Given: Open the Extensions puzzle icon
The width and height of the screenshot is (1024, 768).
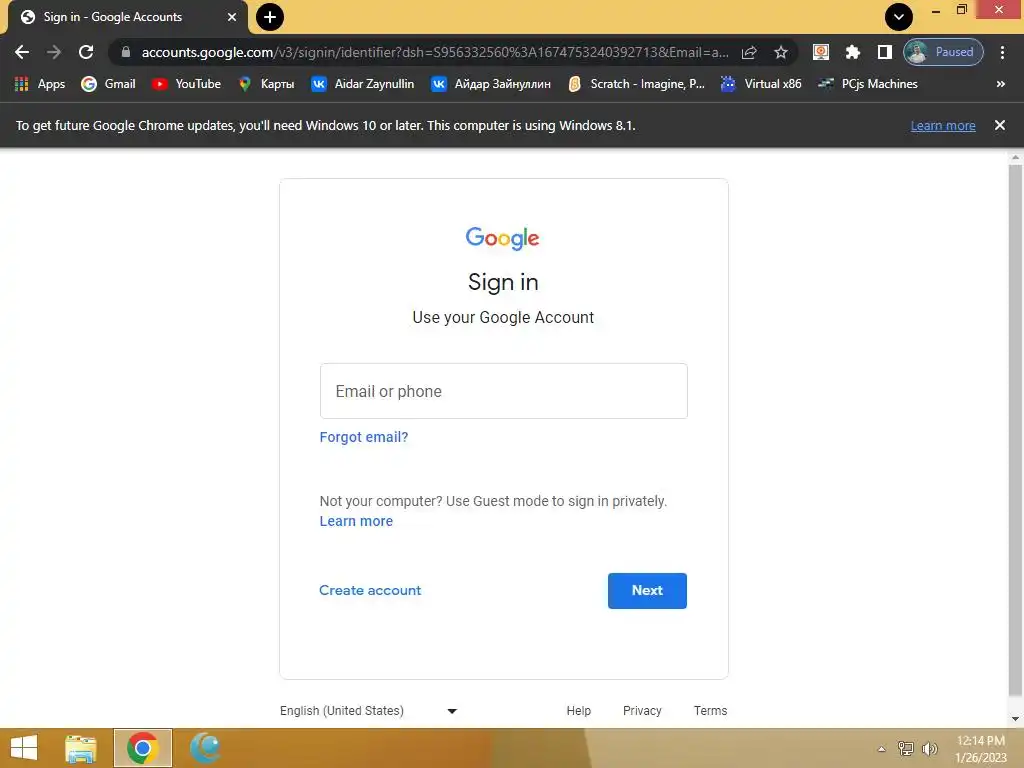Looking at the screenshot, I should [x=852, y=52].
